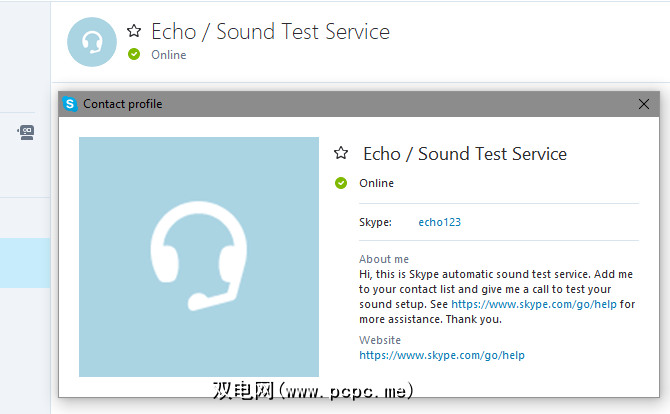This screenshot has height=414, width=670.
Task: Select the highlighted contact row in the sidebar
Action: (x=25, y=262)
